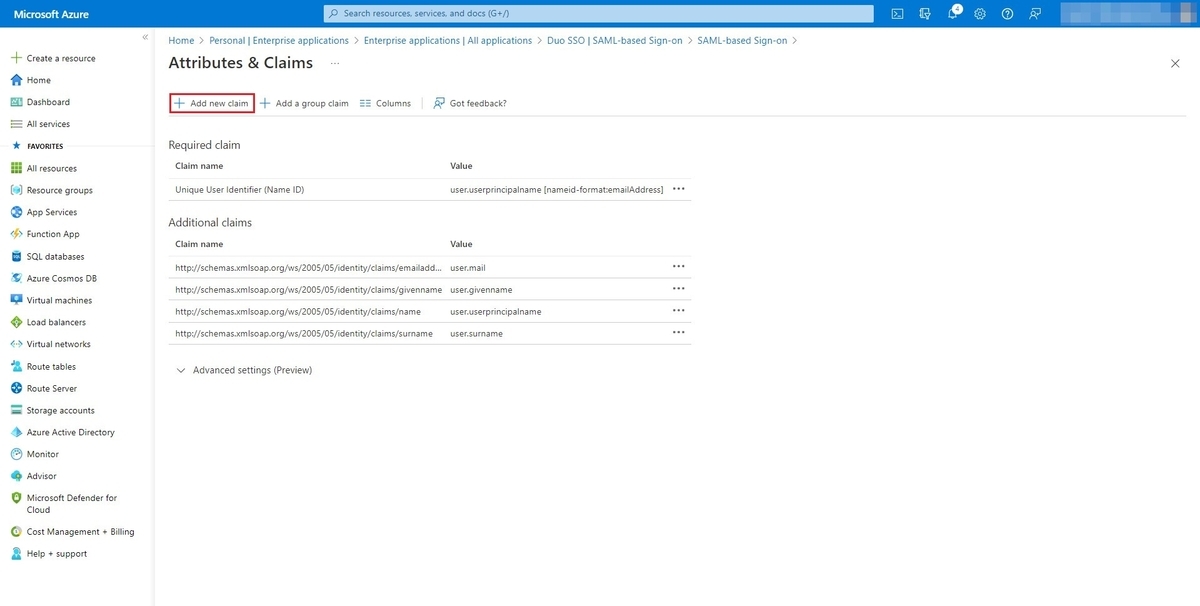Viewport: 1200px width, 606px height.
Task: Open the Columns selector
Action: [385, 103]
